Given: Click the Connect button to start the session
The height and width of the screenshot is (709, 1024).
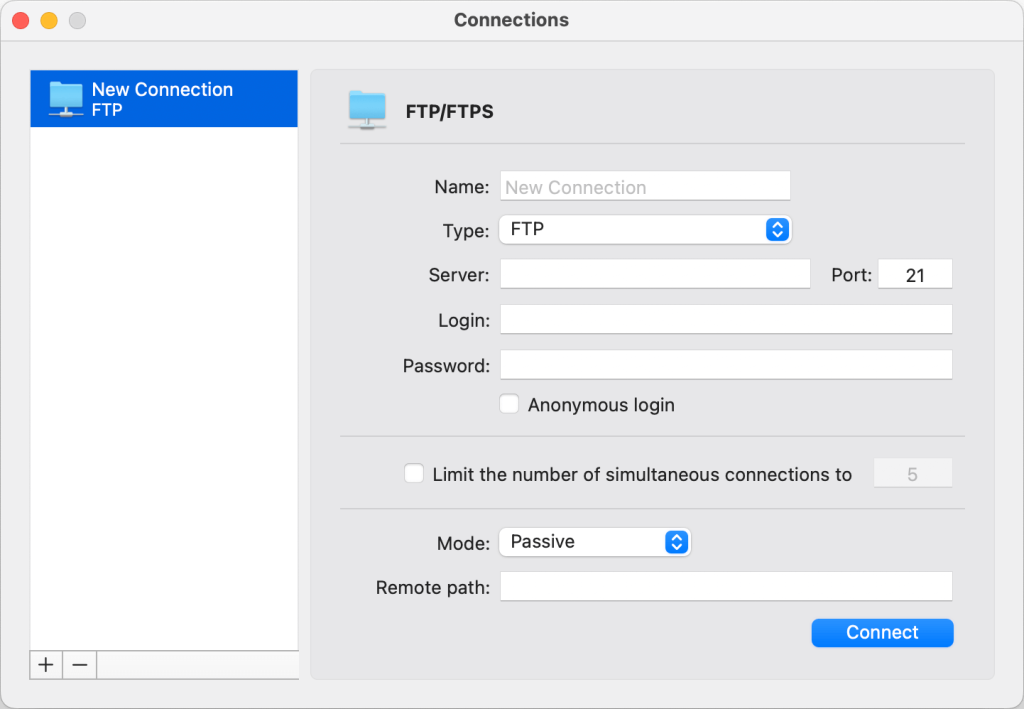Looking at the screenshot, I should (x=881, y=632).
